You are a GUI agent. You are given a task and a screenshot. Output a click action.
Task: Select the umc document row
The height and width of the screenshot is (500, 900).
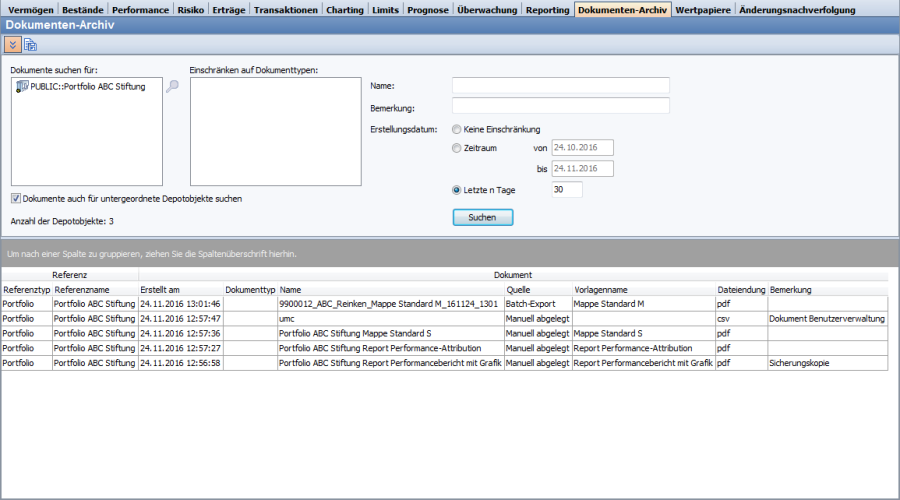click(390, 318)
